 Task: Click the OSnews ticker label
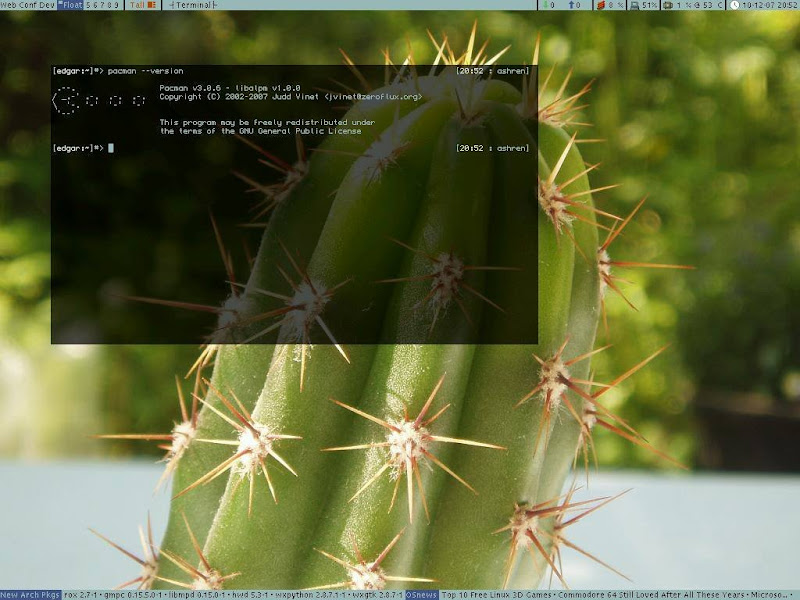[422, 595]
